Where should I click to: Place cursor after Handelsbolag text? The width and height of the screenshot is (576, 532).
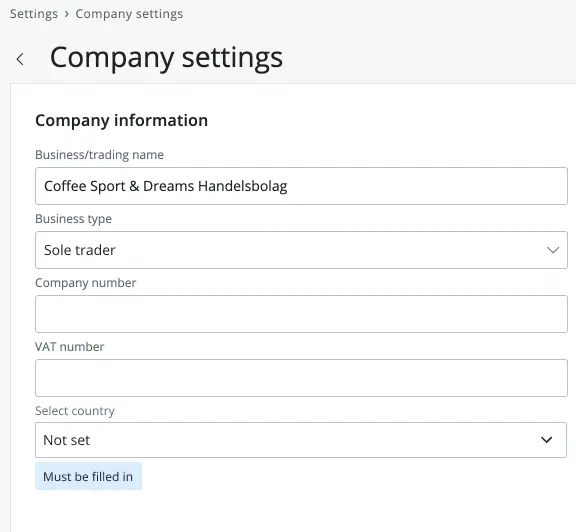[x=289, y=186]
